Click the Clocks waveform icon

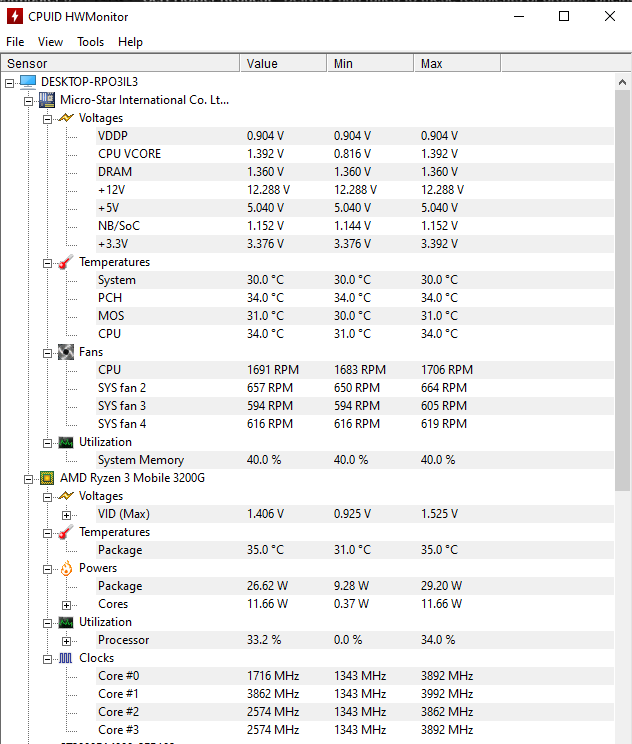pos(66,658)
